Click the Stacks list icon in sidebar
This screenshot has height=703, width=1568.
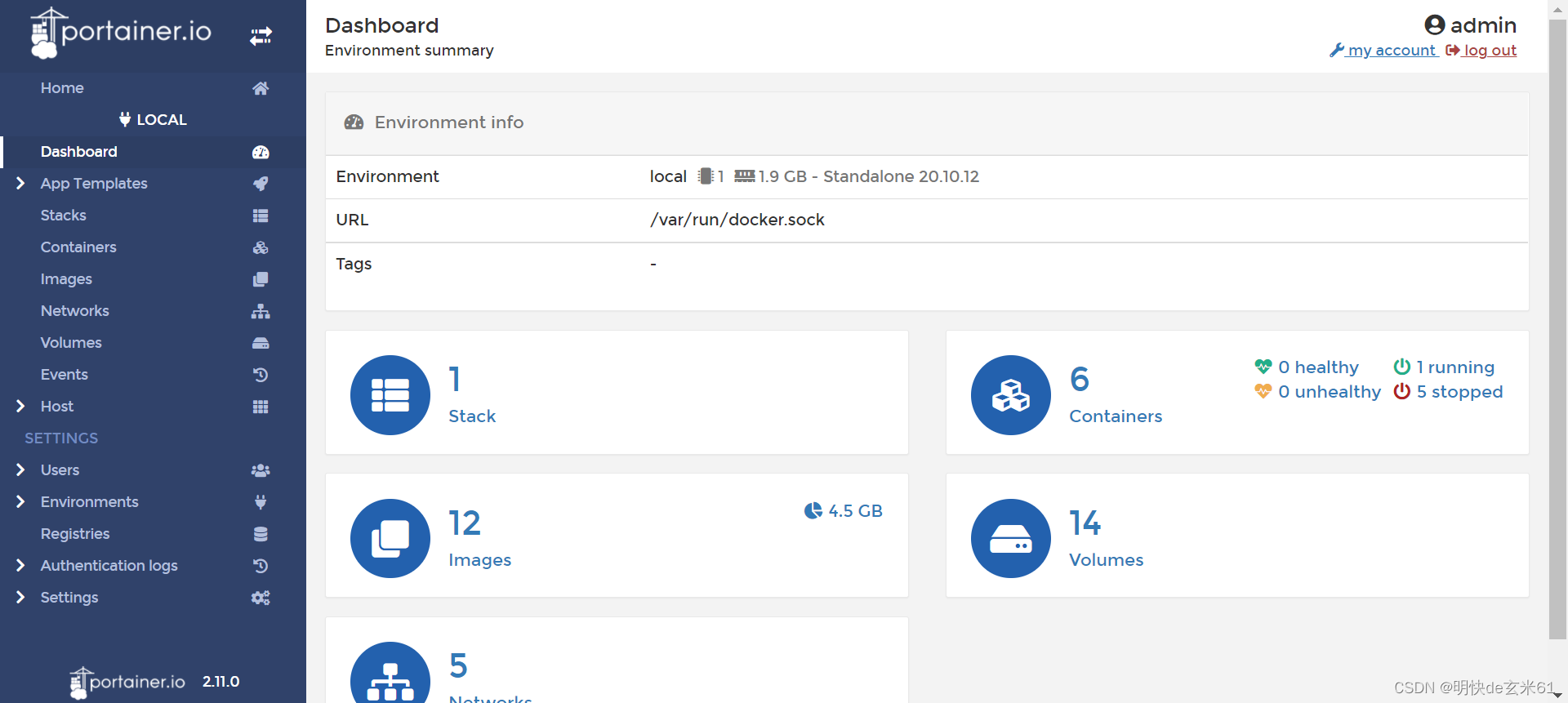pyautogui.click(x=261, y=216)
